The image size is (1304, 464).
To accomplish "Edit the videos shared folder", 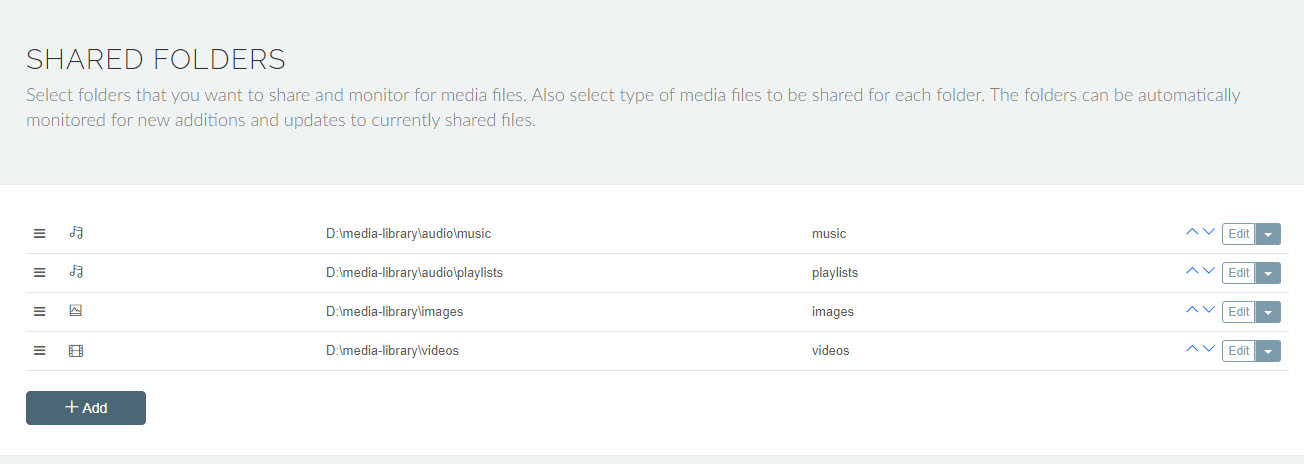I will coord(1238,351).
